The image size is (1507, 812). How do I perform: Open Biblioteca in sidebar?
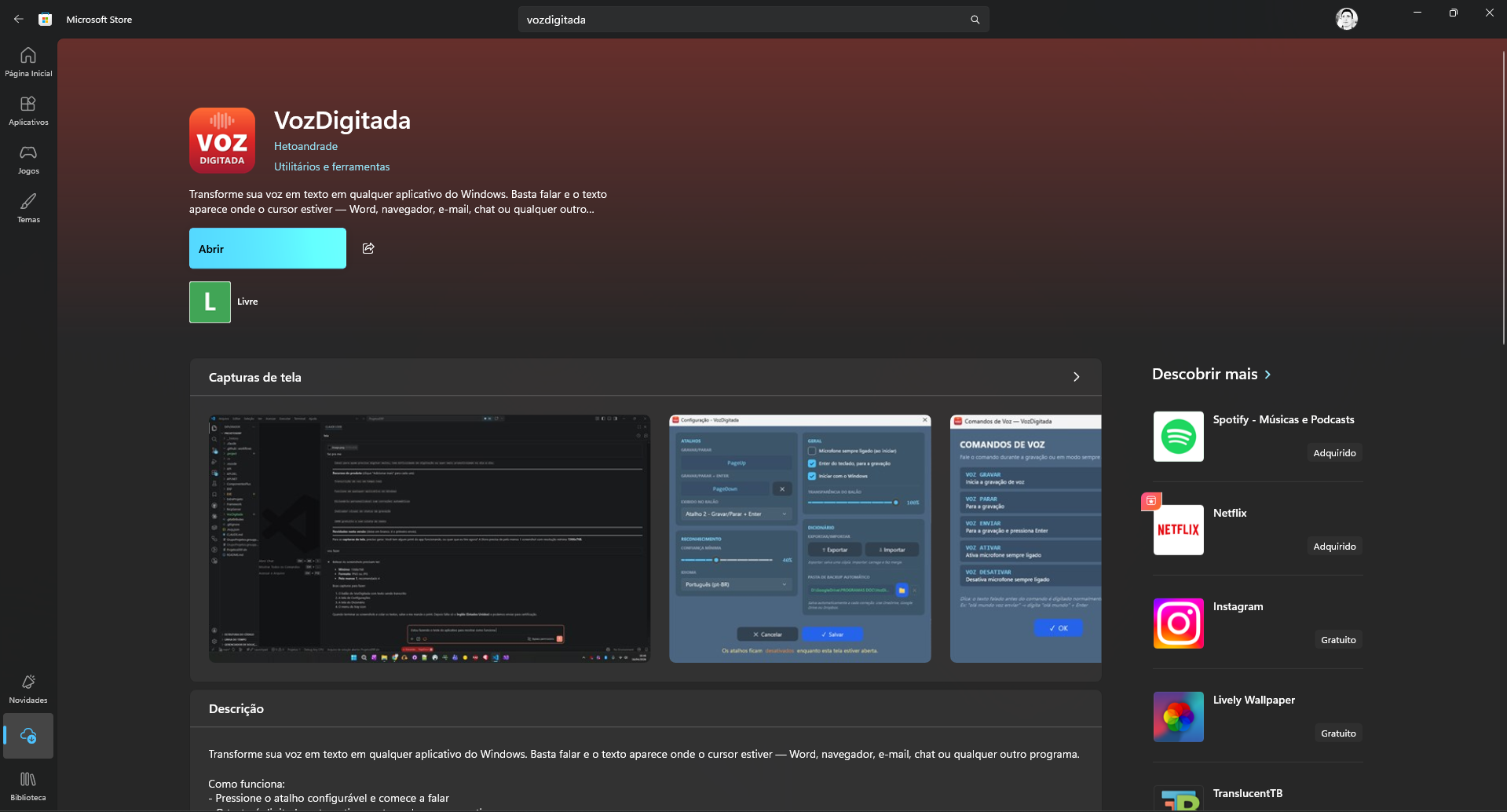click(x=28, y=786)
